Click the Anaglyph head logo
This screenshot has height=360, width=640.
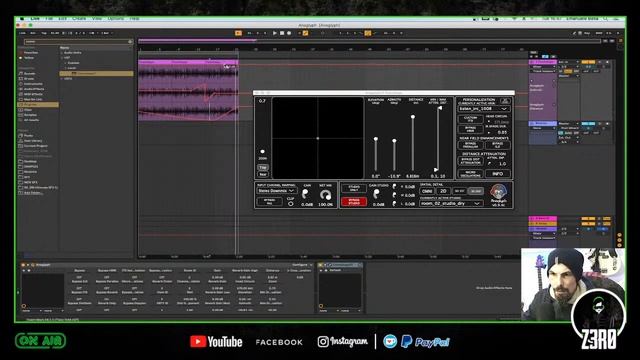click(498, 192)
